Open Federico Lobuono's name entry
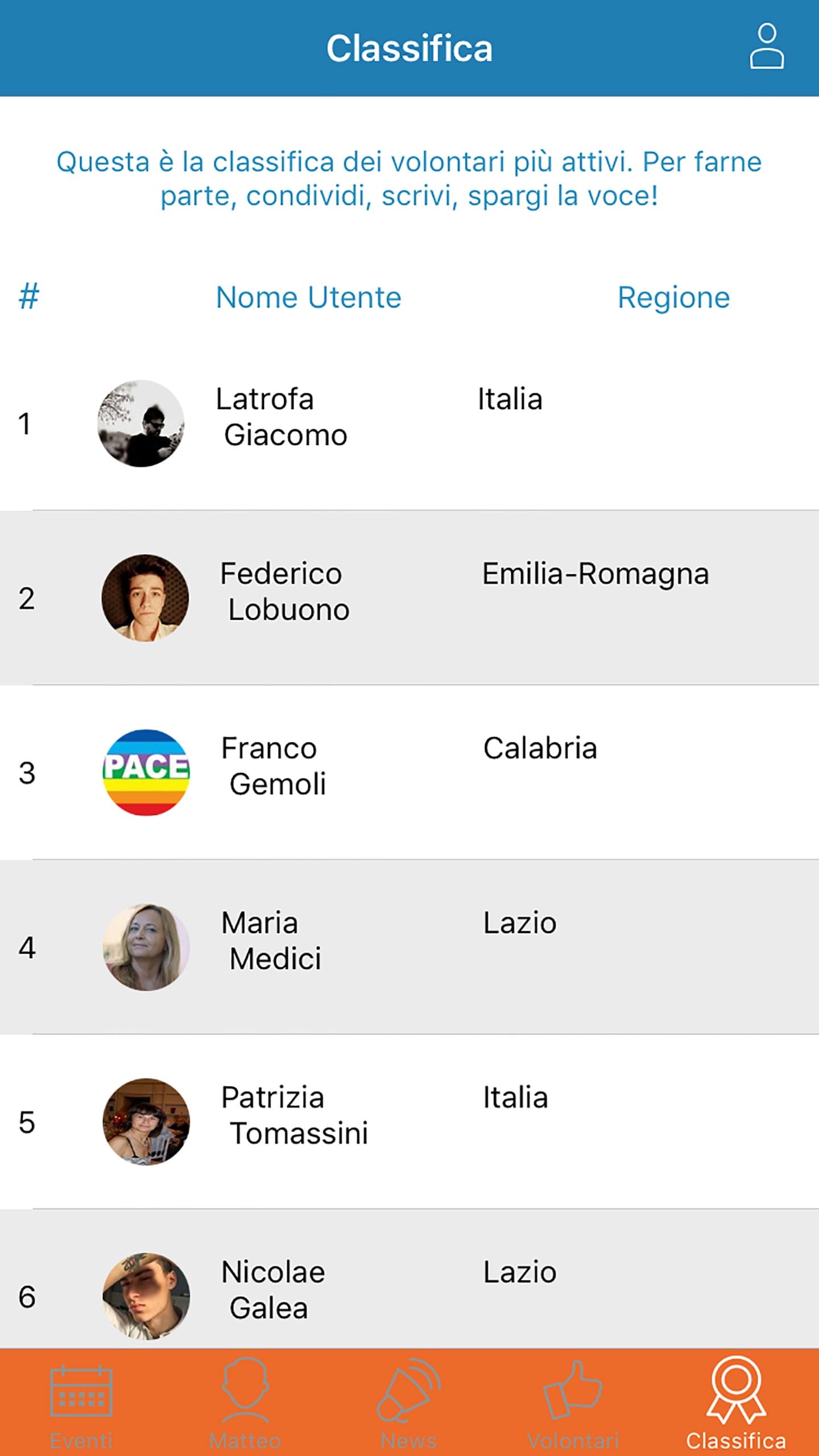Screen dimensions: 819x1456 (x=285, y=591)
